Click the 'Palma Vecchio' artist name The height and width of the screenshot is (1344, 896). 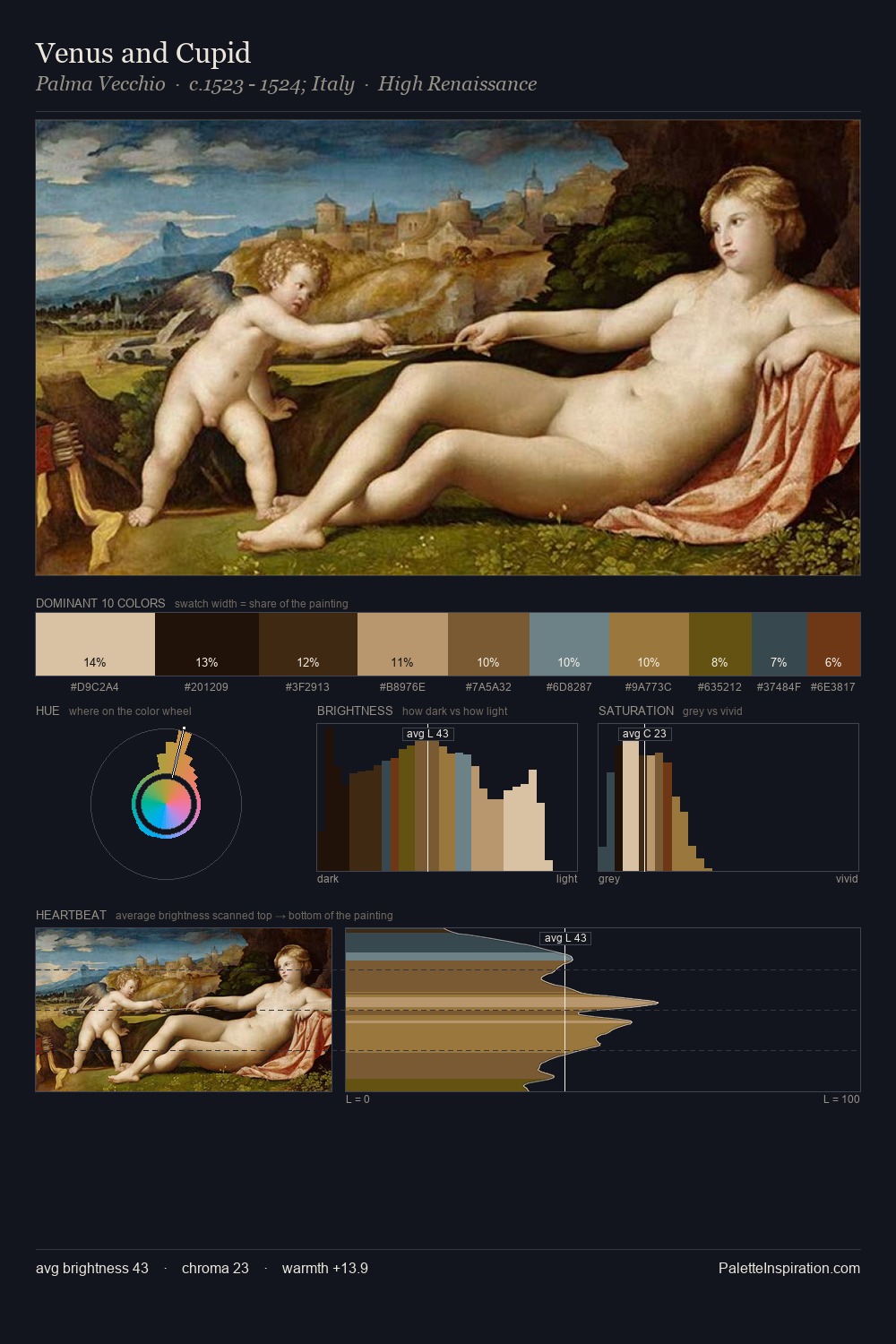(100, 84)
